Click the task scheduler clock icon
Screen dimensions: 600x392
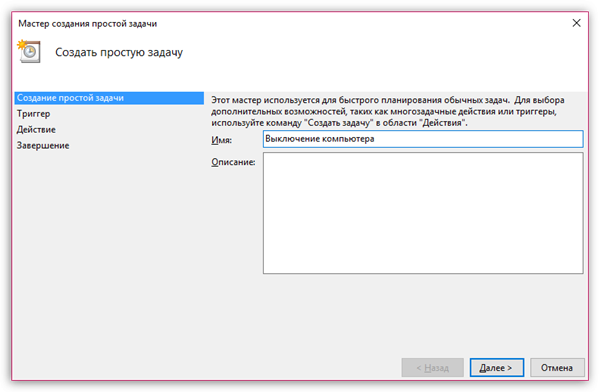[29, 51]
